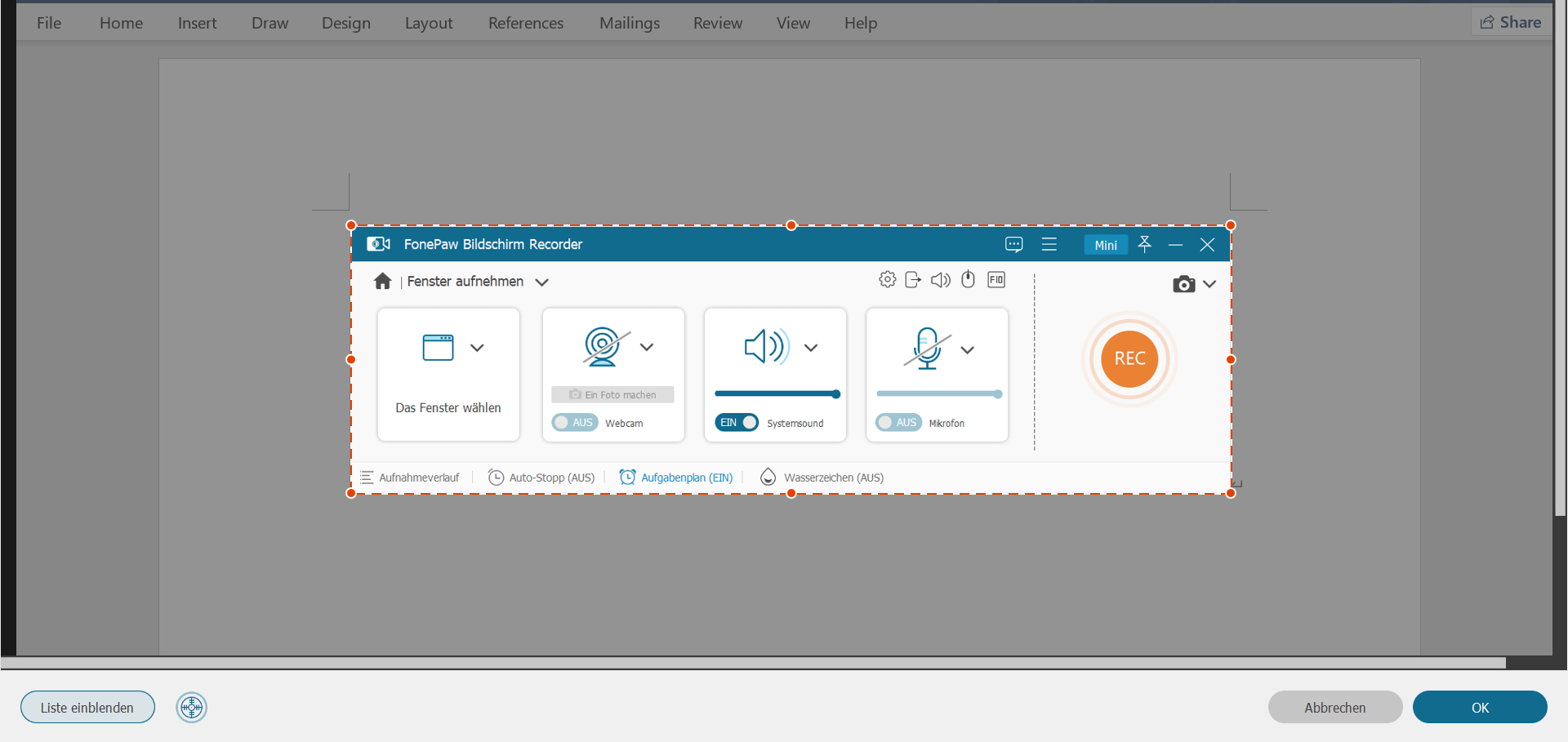Toggle the Systemsound EIN switch

click(x=737, y=423)
